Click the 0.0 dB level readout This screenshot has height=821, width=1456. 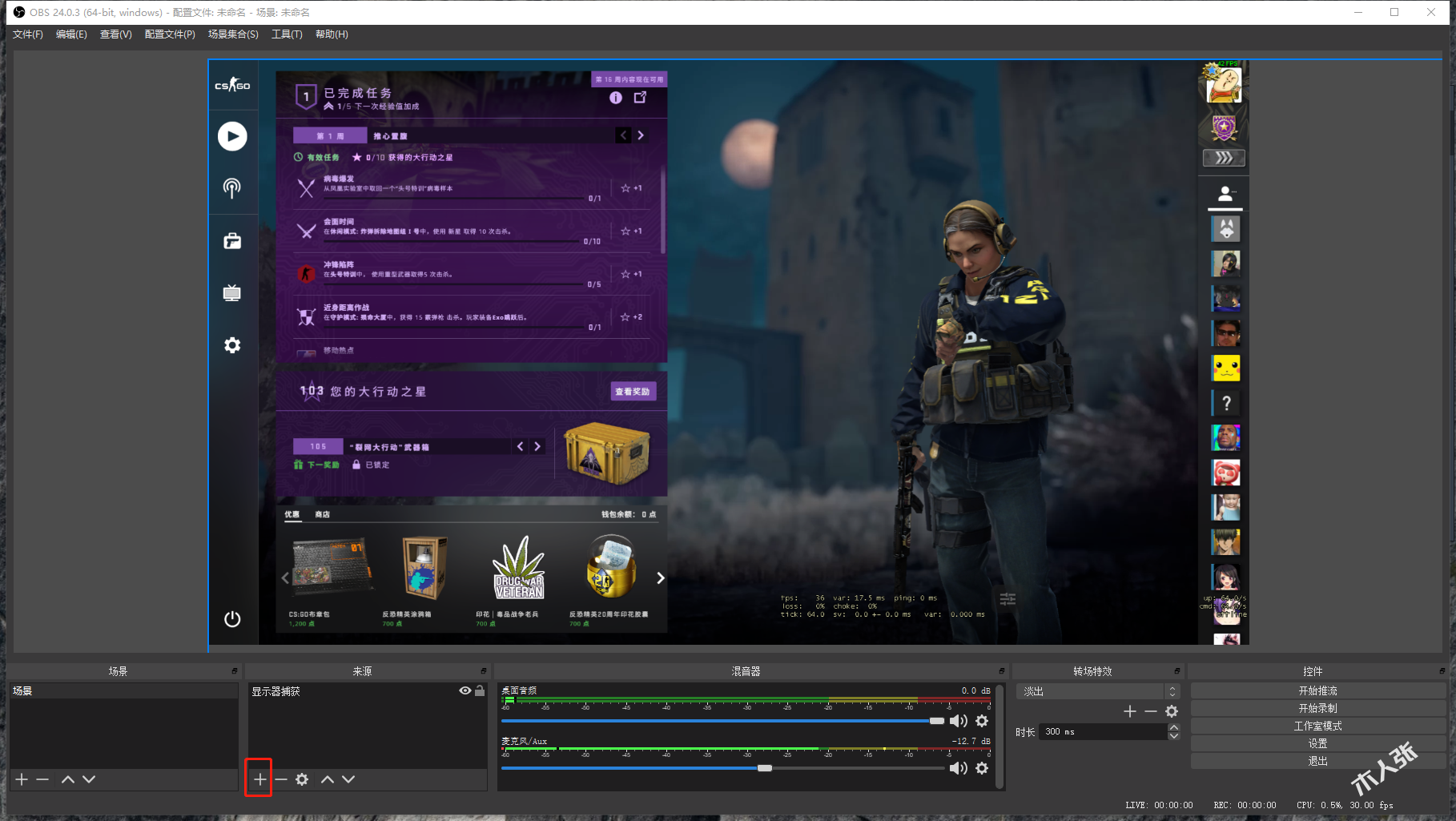tap(975, 690)
